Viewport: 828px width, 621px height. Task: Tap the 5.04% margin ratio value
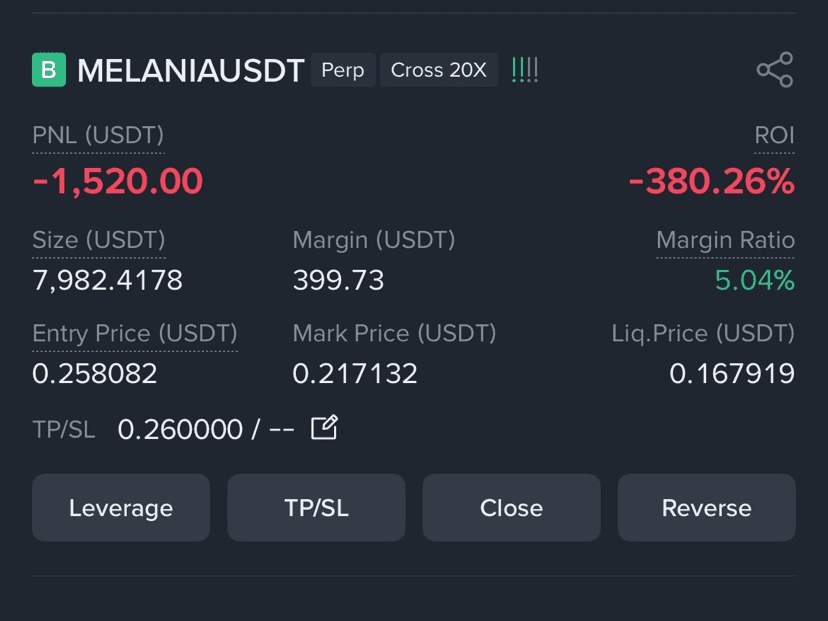755,280
